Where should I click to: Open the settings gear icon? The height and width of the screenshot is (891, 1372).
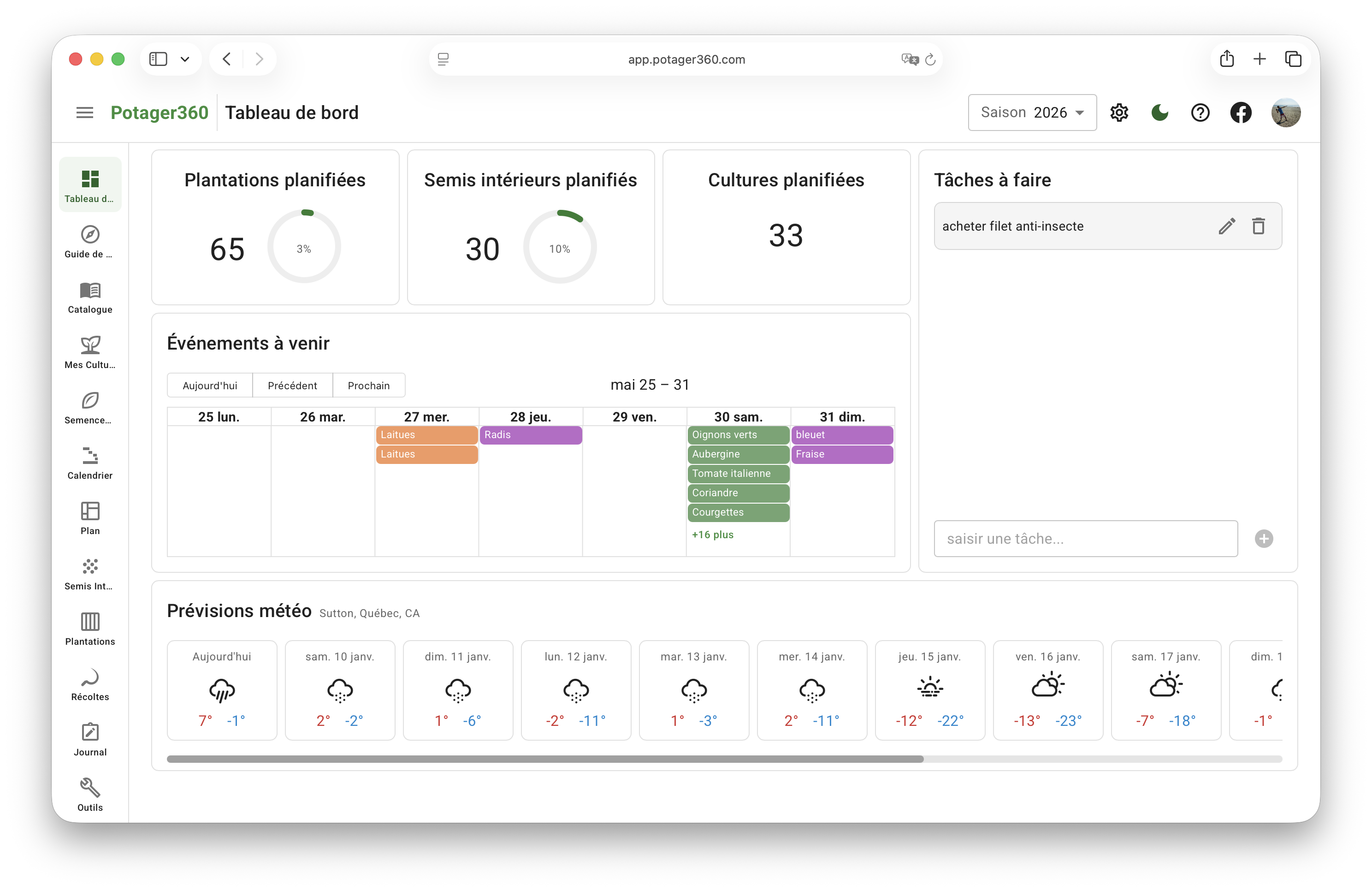(x=1119, y=113)
